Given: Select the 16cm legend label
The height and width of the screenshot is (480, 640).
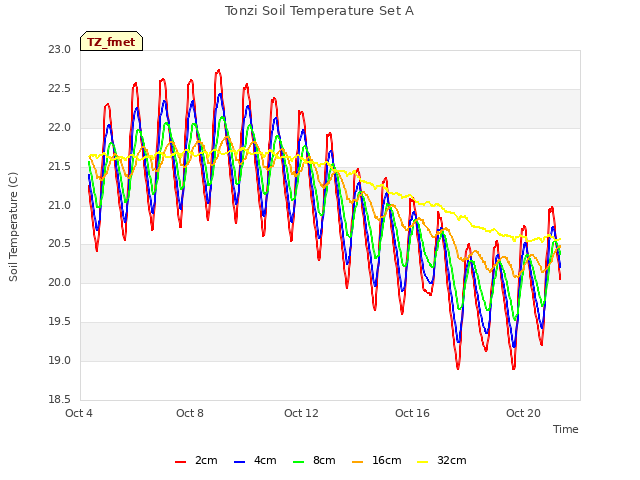Looking at the screenshot, I should [387, 460].
